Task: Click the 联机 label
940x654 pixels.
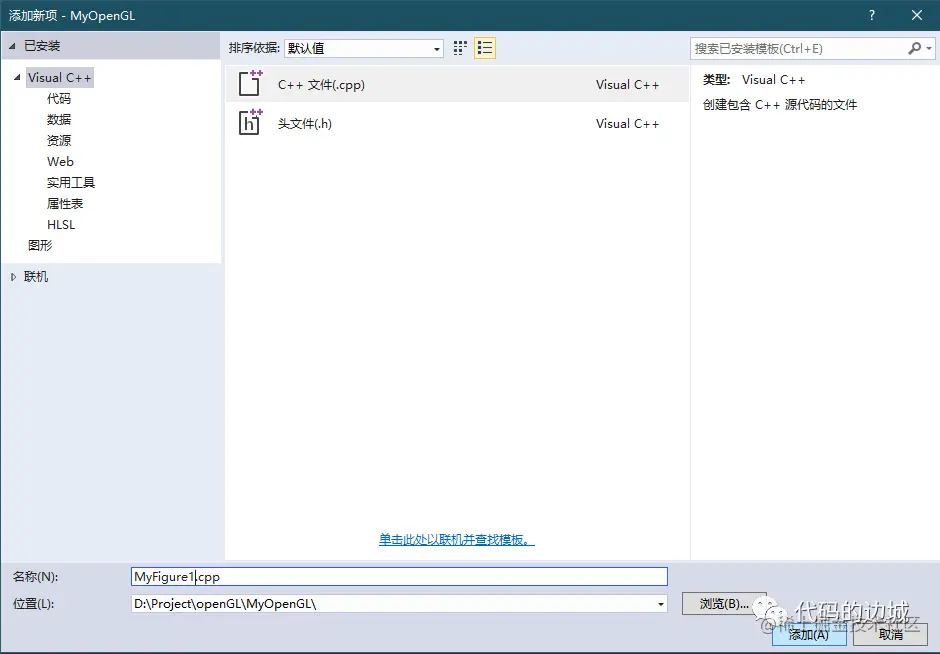Action: [x=36, y=276]
